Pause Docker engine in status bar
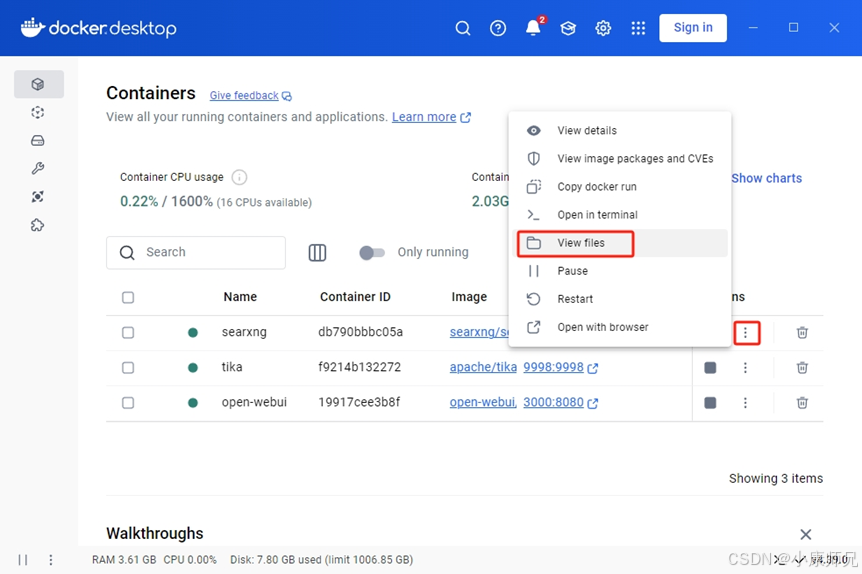Screen dimensions: 862x574 click(x=23, y=560)
